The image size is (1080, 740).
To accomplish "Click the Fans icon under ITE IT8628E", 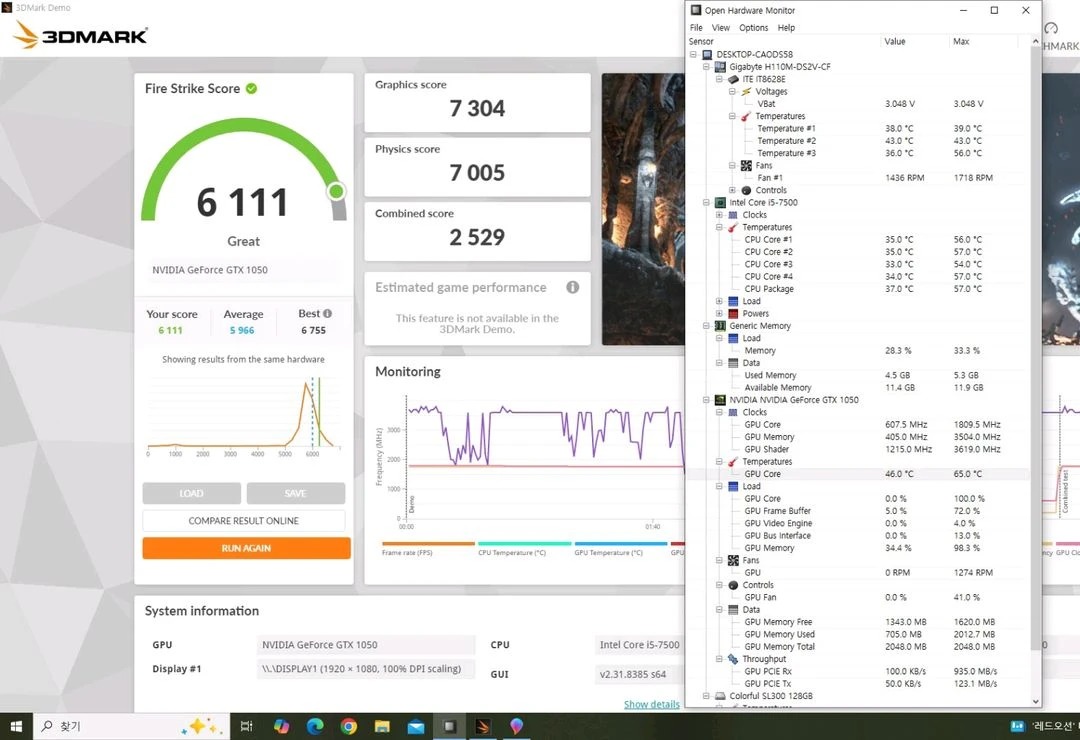I will 746,165.
